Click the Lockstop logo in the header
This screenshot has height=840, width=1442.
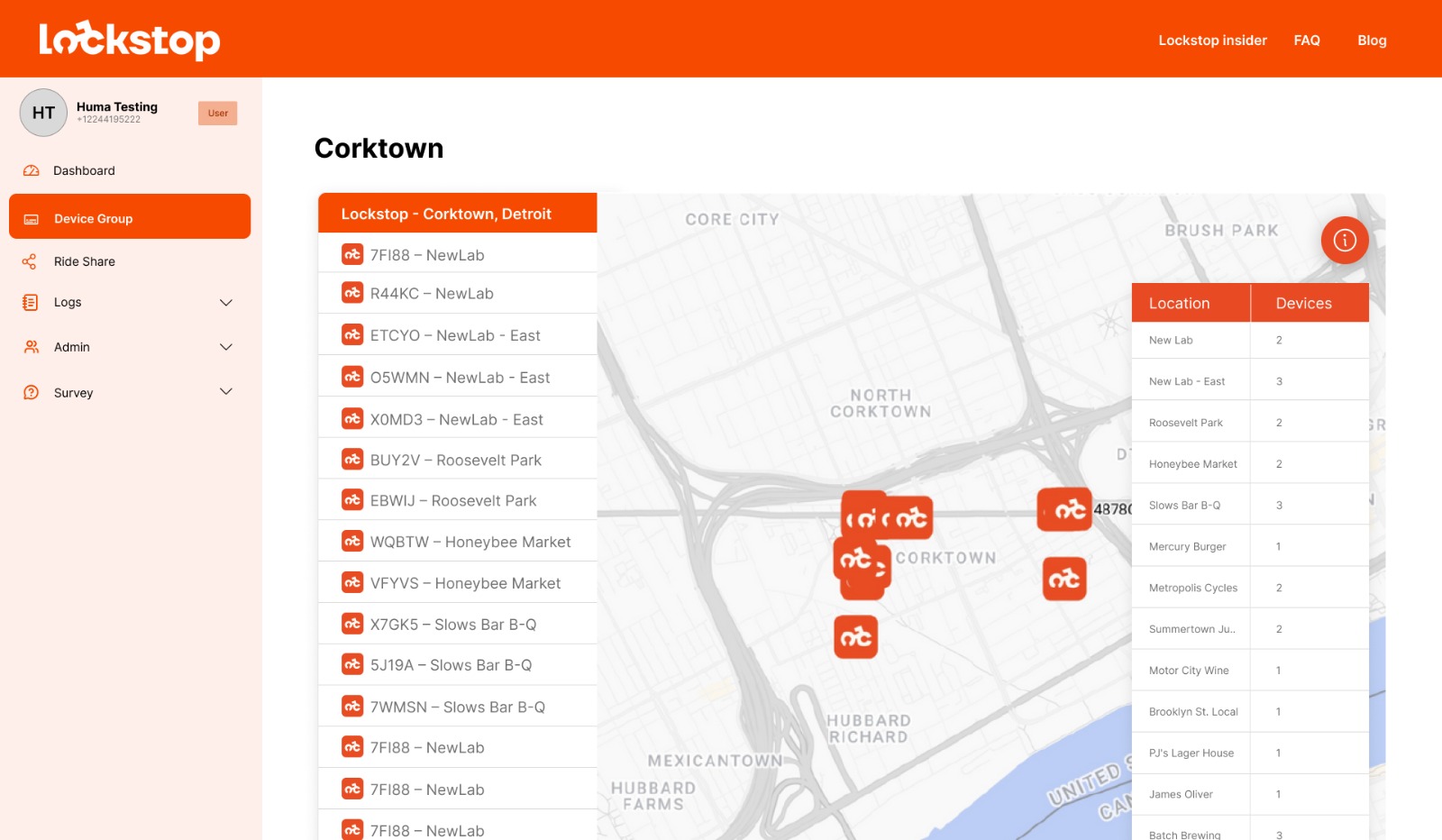tap(130, 40)
